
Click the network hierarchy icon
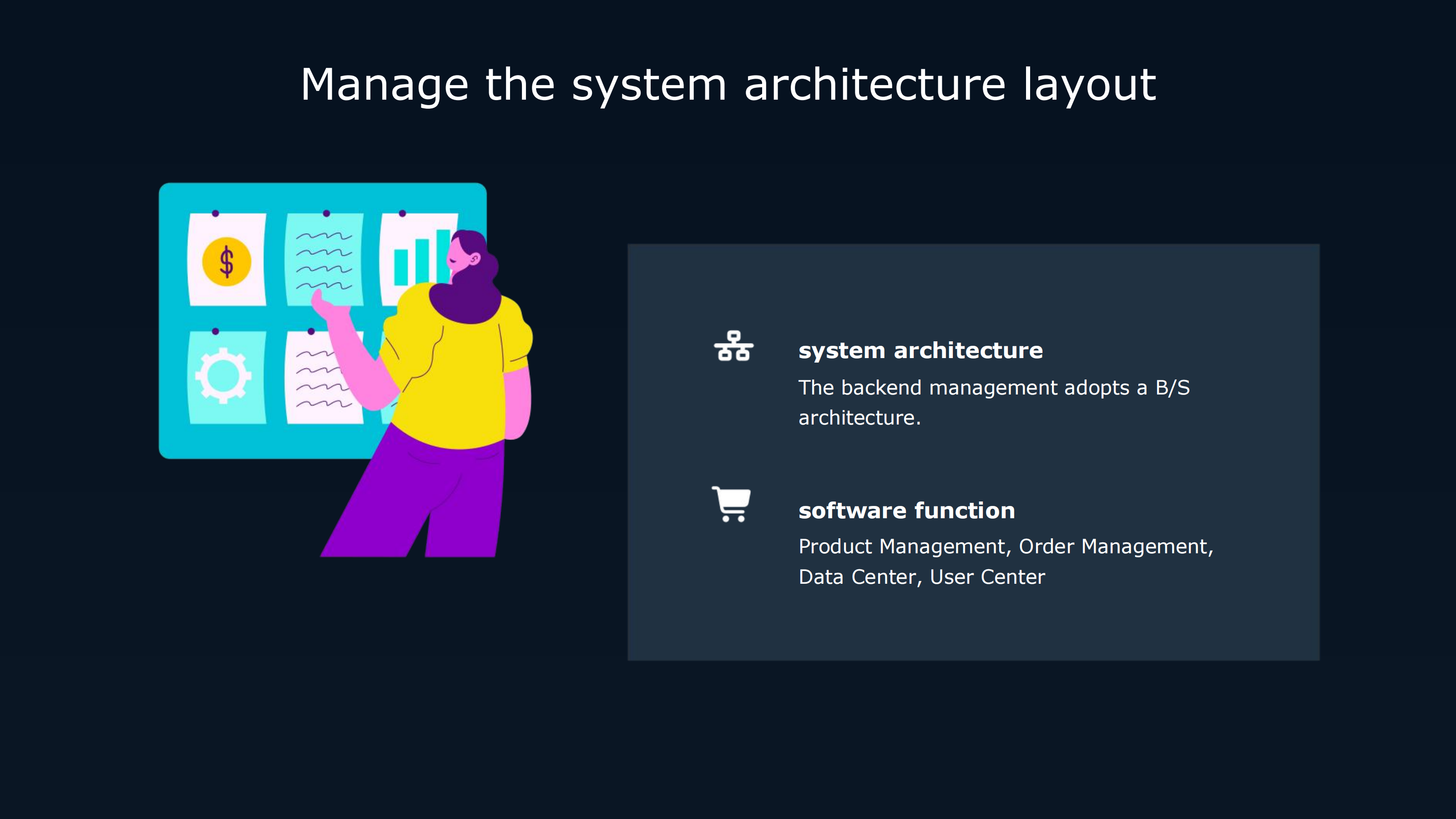pyautogui.click(x=733, y=346)
